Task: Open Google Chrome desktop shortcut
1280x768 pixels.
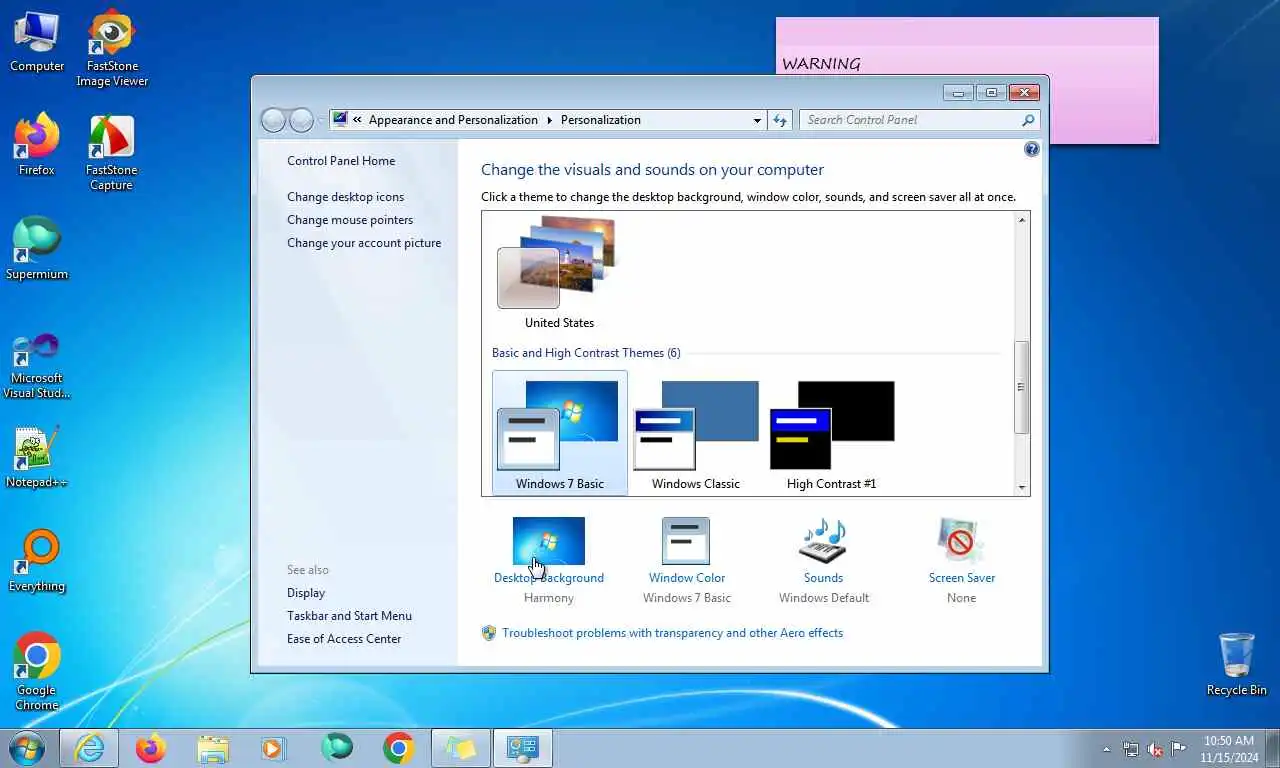Action: click(x=37, y=671)
